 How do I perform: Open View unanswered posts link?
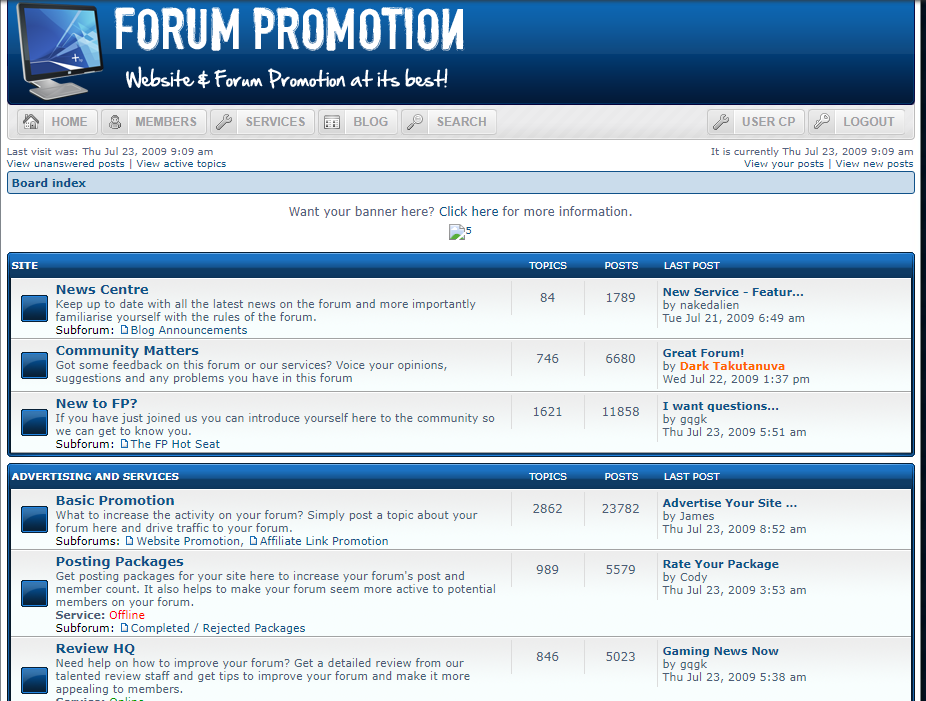coord(66,164)
